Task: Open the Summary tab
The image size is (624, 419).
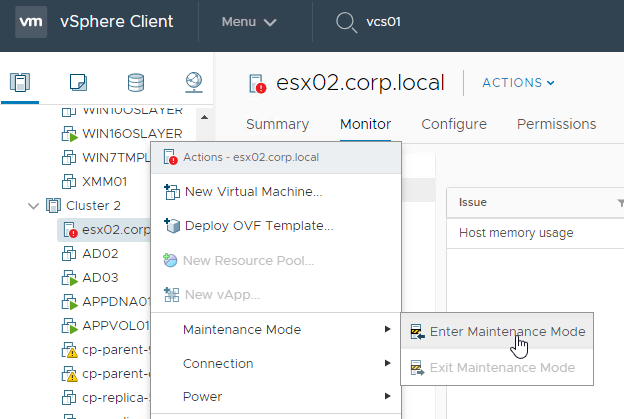Action: pyautogui.click(x=277, y=124)
